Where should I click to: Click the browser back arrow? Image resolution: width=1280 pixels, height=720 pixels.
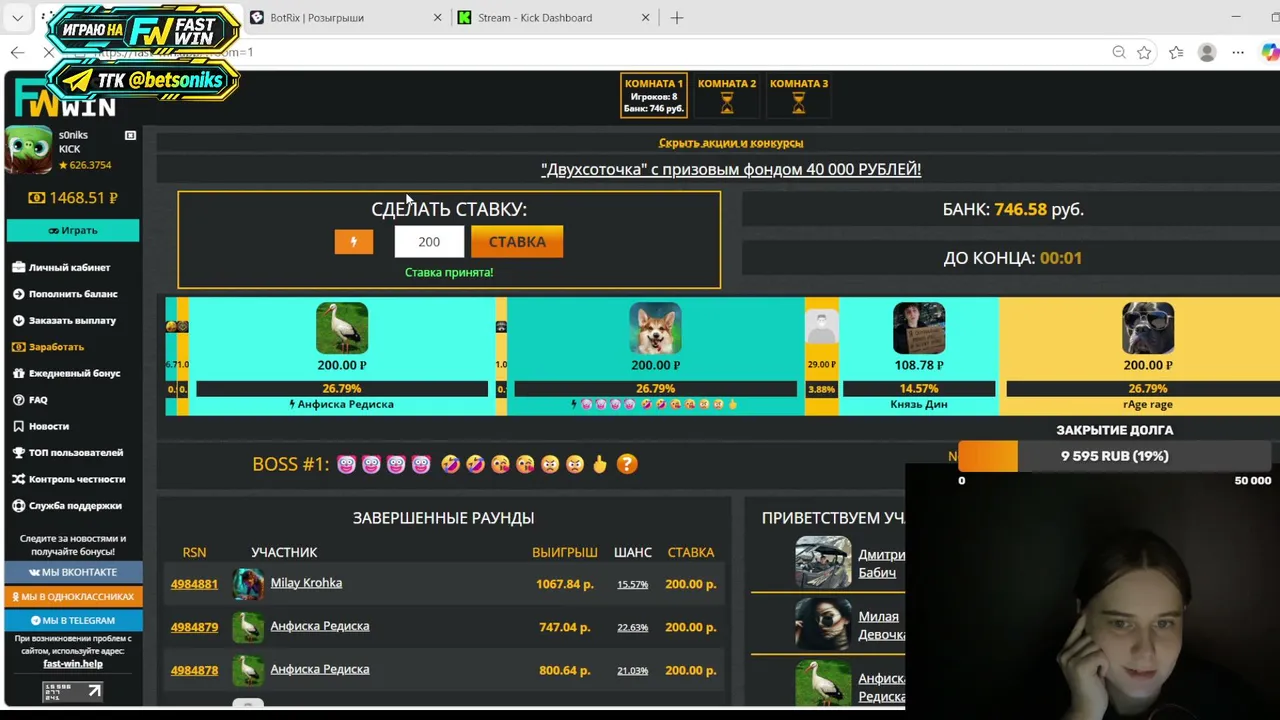[18, 52]
